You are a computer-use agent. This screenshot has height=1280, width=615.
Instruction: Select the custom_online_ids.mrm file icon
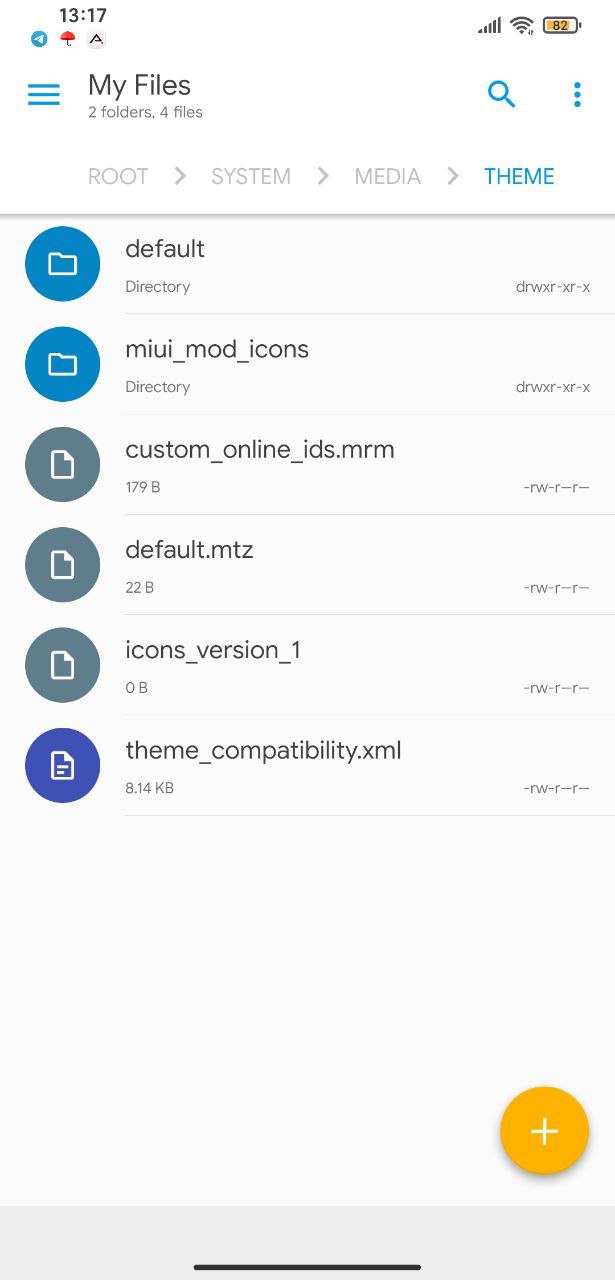tap(62, 464)
